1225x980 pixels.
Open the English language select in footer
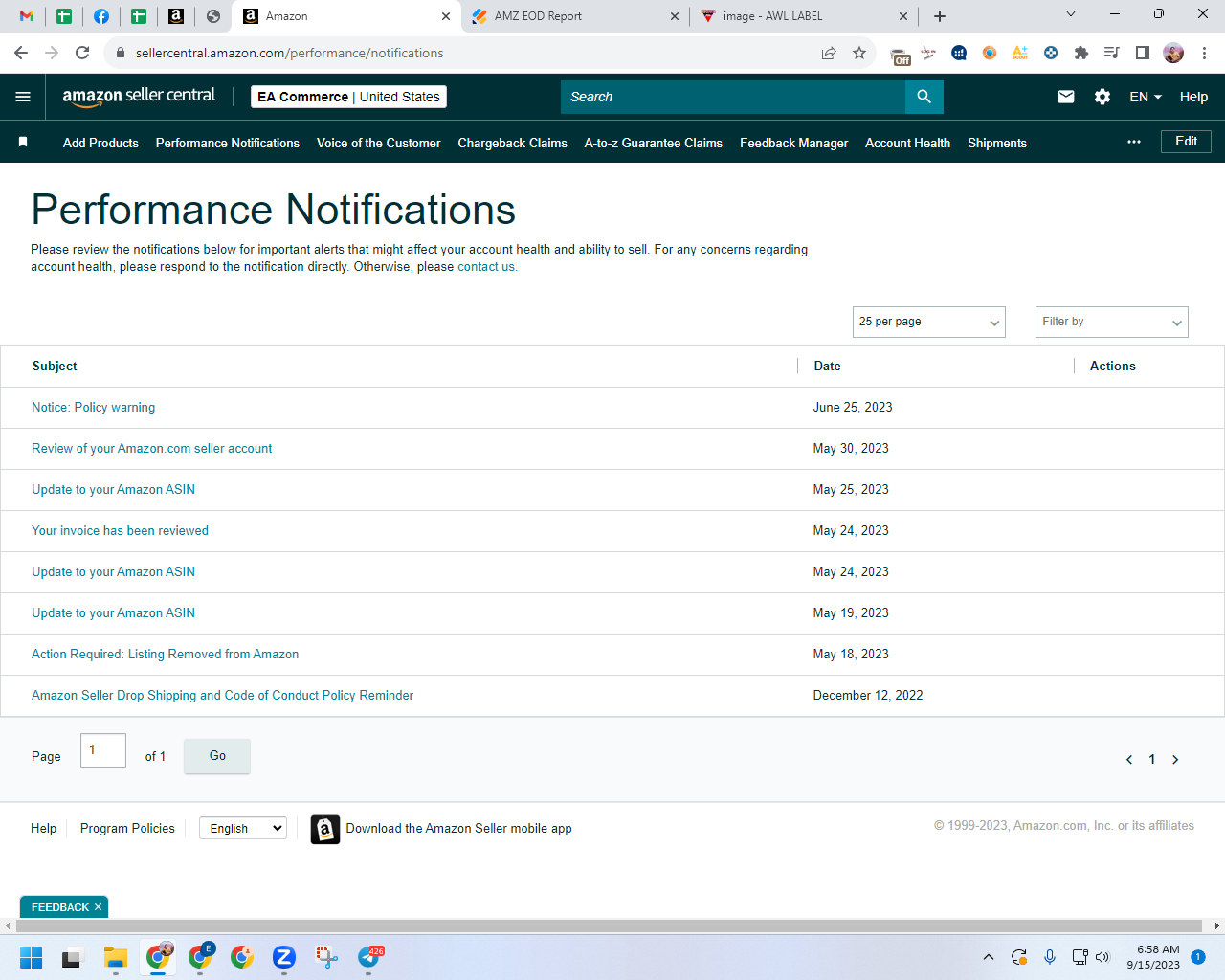243,829
